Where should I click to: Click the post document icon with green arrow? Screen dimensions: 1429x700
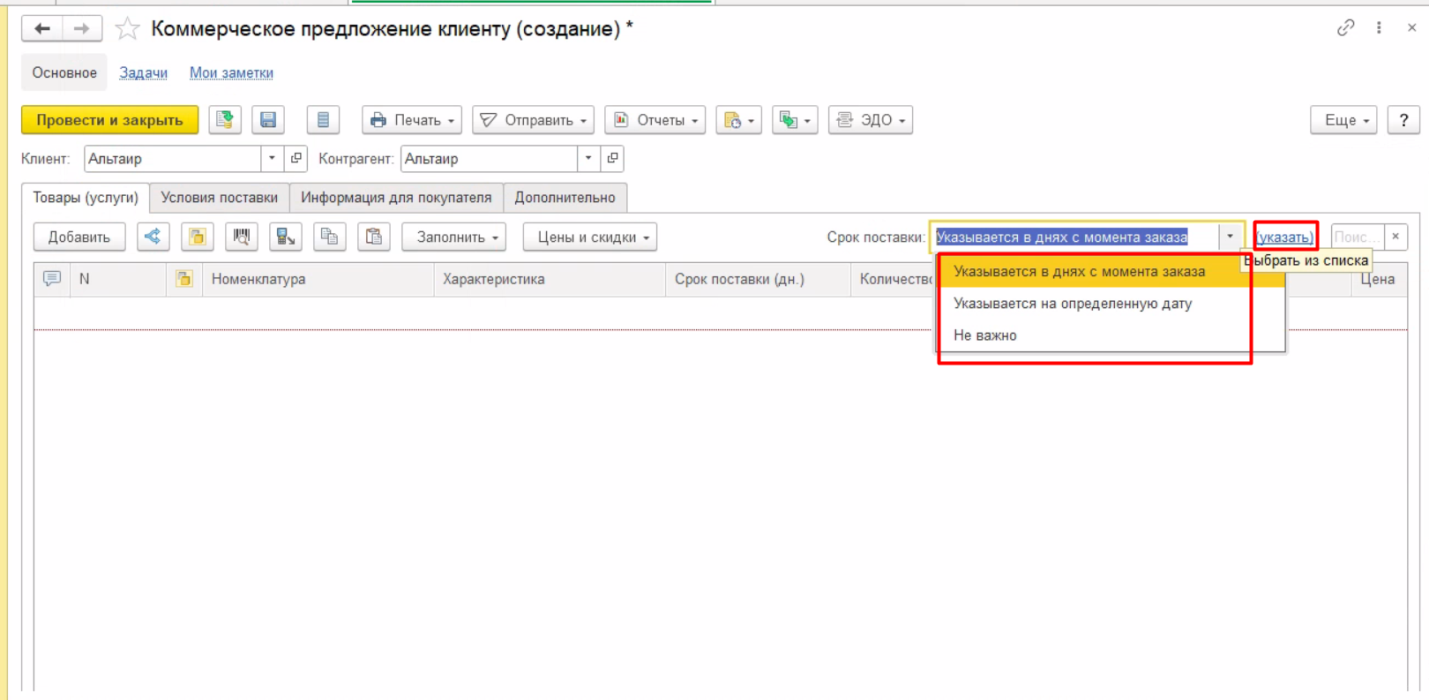pos(225,120)
